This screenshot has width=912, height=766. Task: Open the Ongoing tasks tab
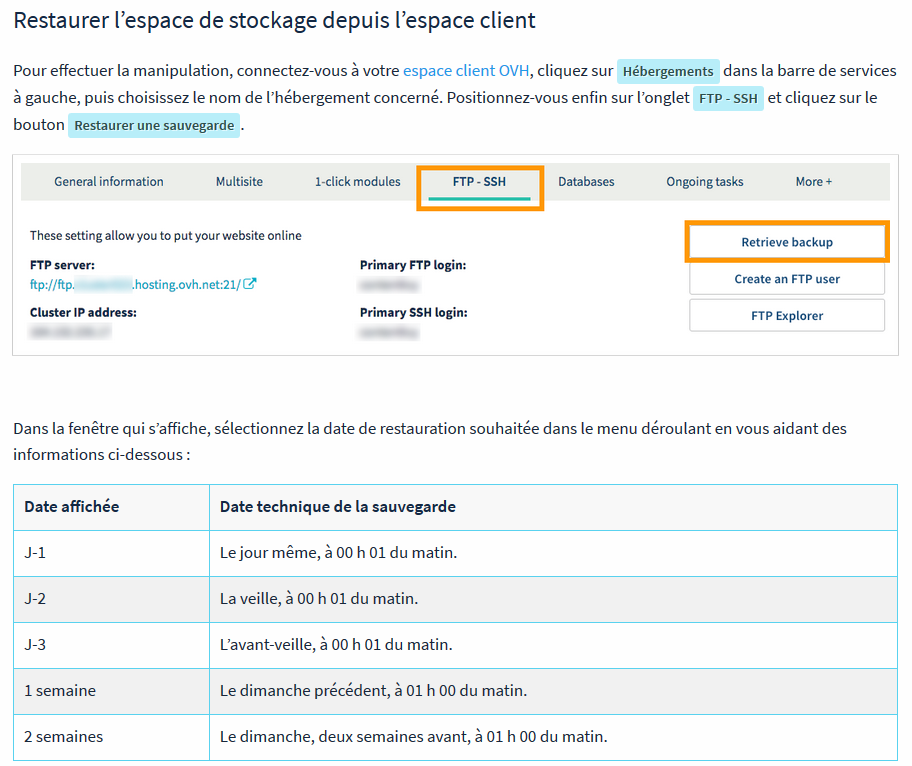704,182
